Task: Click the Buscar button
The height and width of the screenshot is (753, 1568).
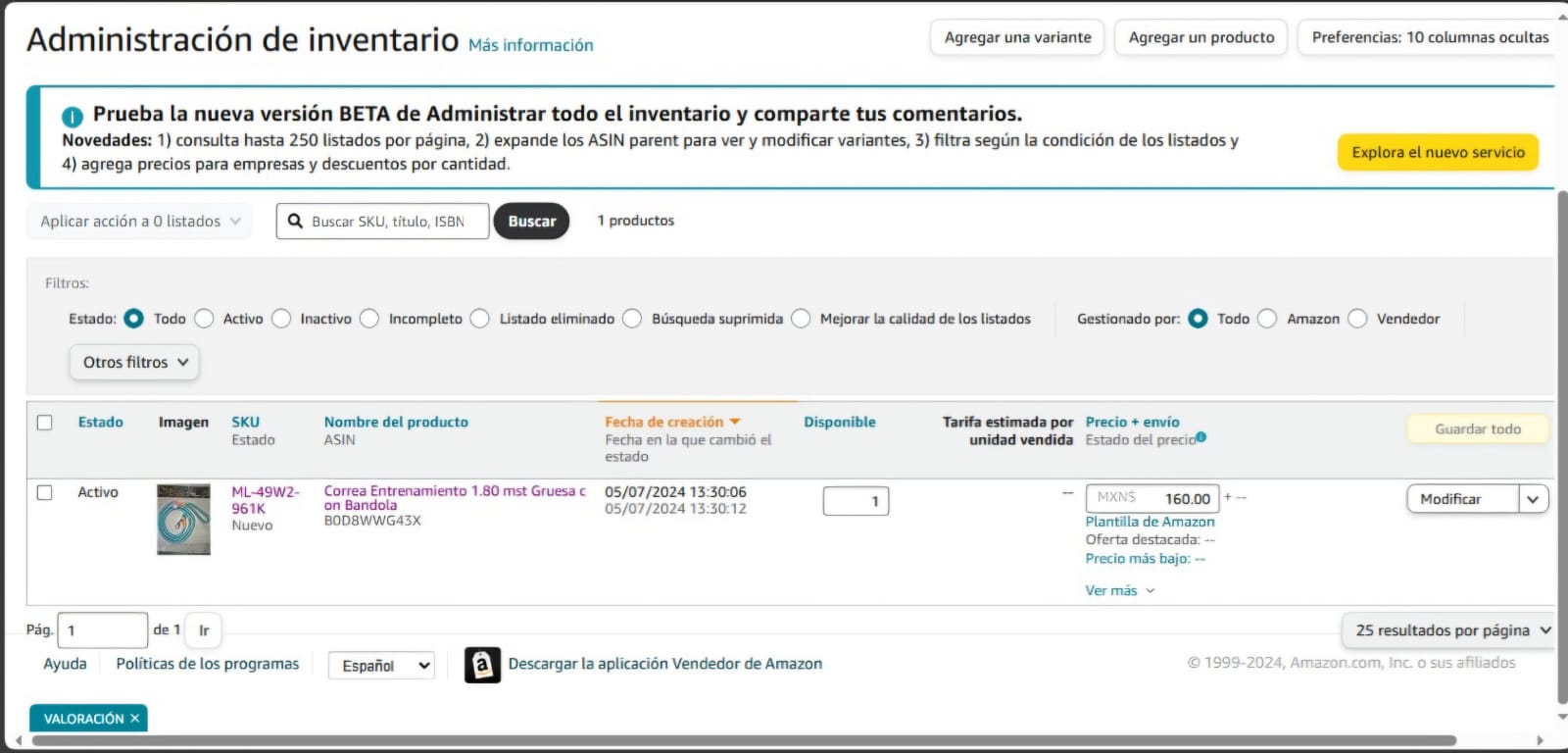Action: coord(531,222)
